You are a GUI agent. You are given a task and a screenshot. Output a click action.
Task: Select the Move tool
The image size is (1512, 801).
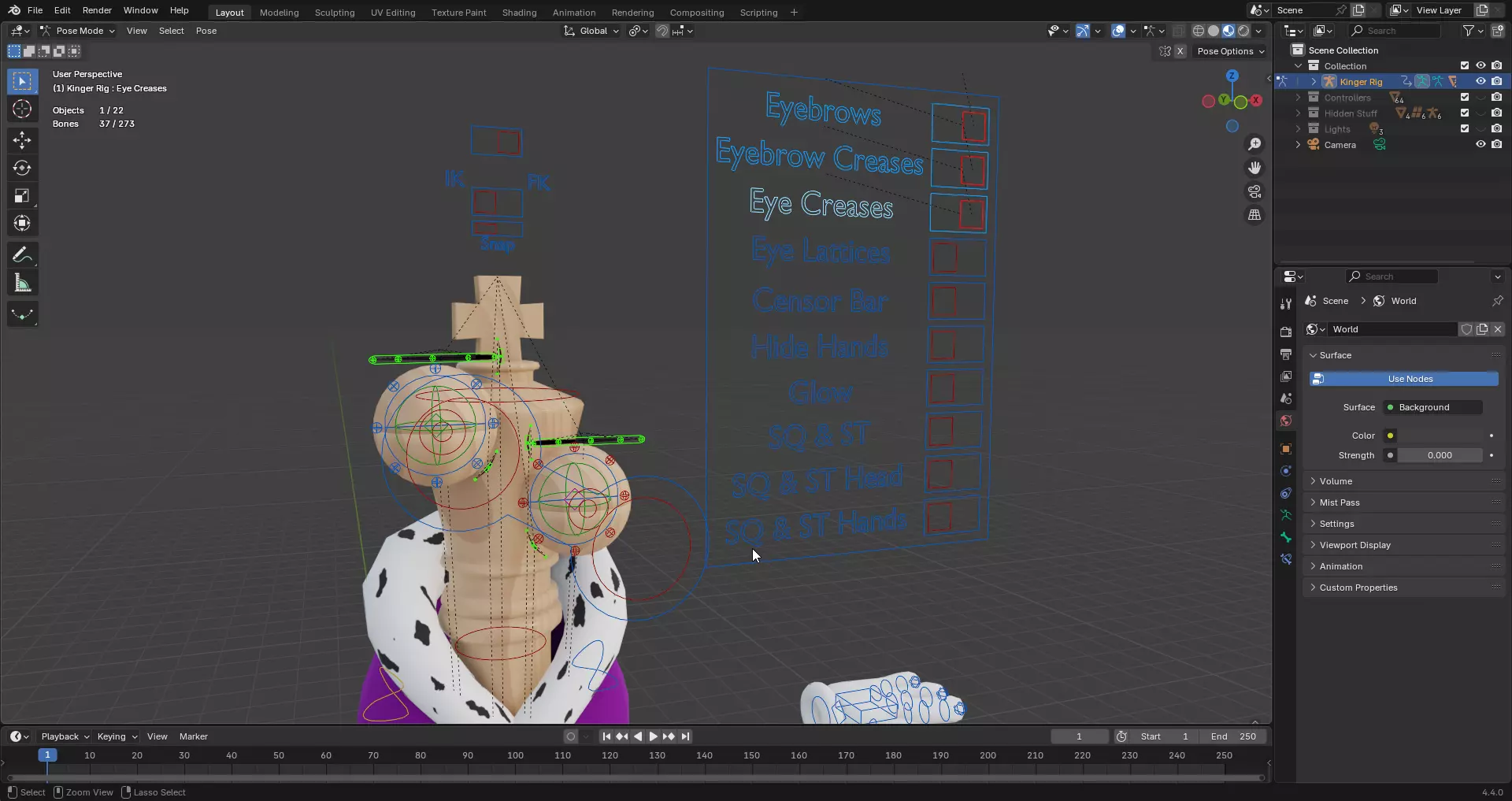22,140
